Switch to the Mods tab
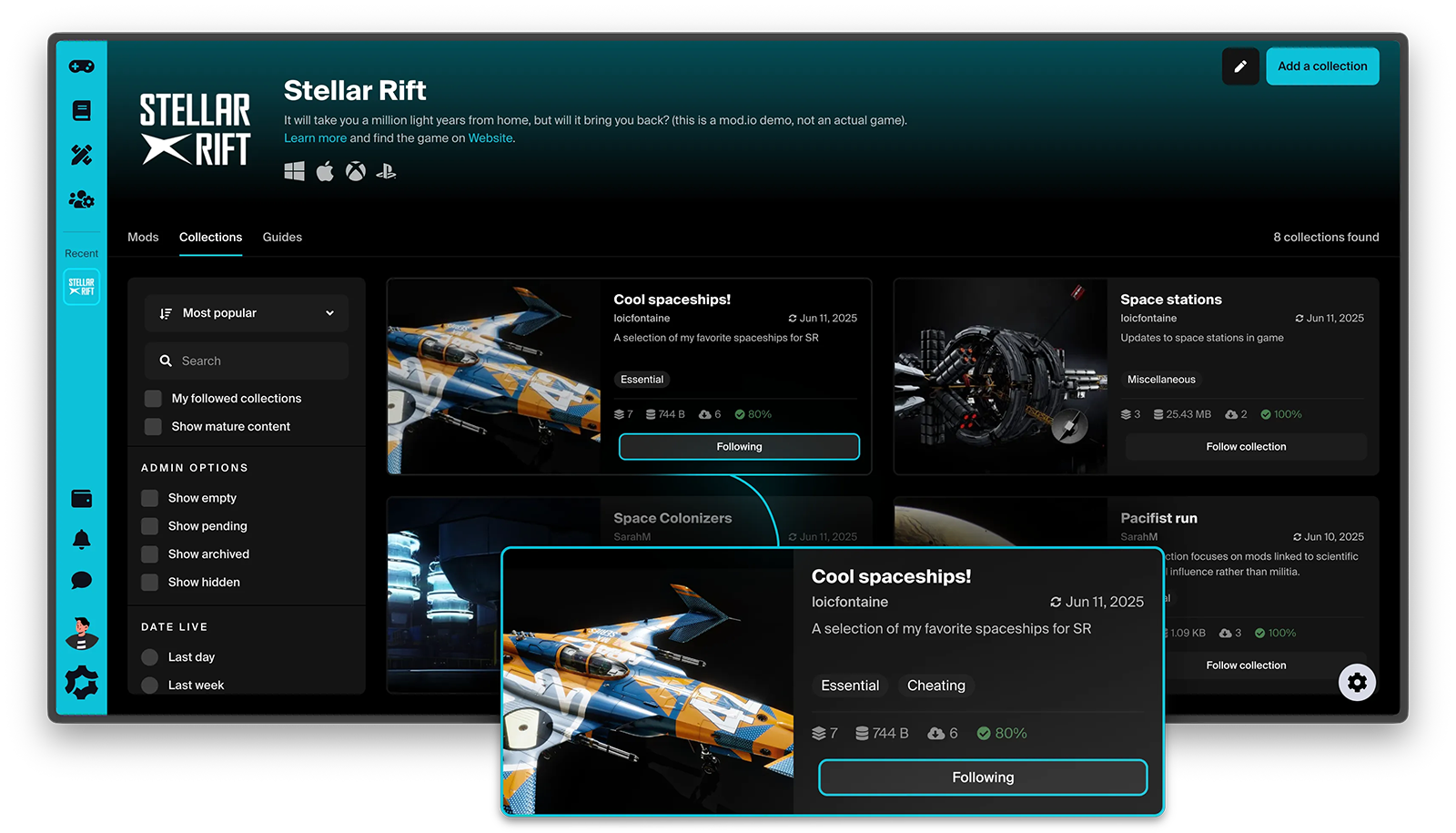This screenshot has width=1456, height=833. coord(143,237)
